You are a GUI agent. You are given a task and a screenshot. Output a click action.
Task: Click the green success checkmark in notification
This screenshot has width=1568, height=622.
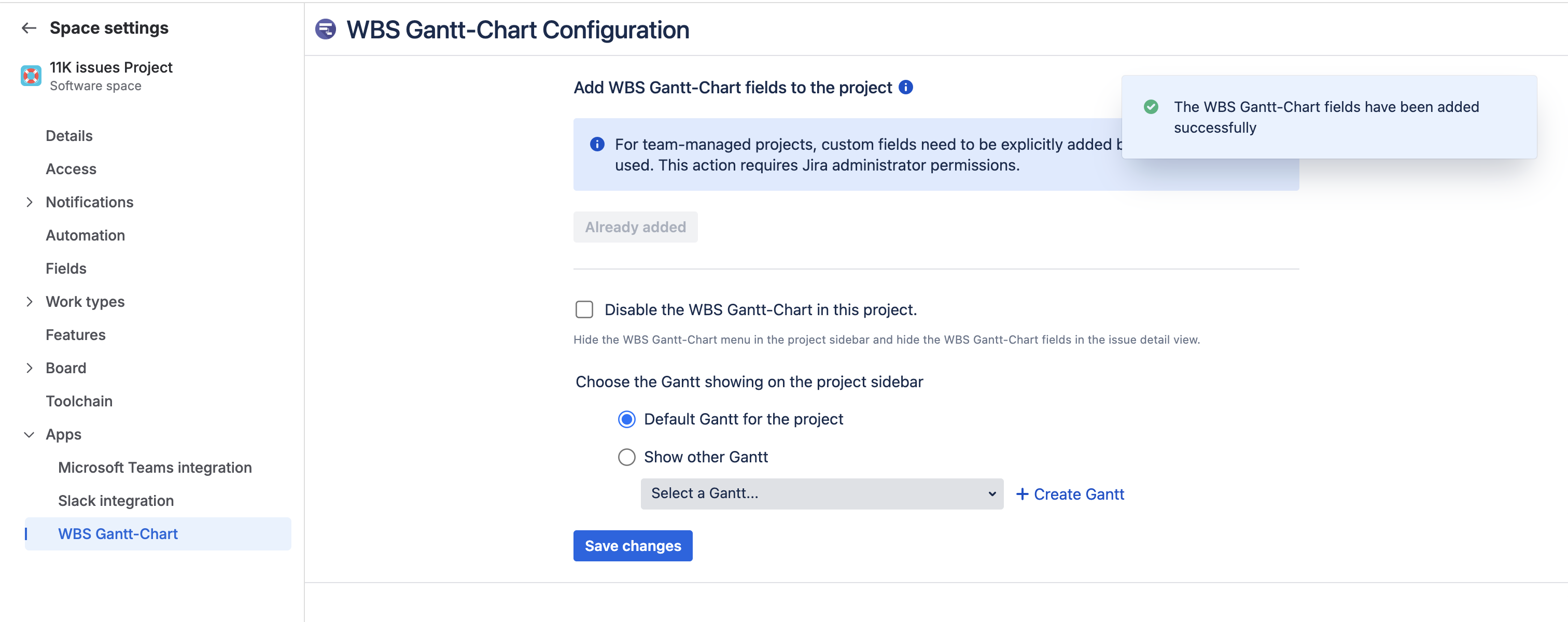click(1151, 107)
